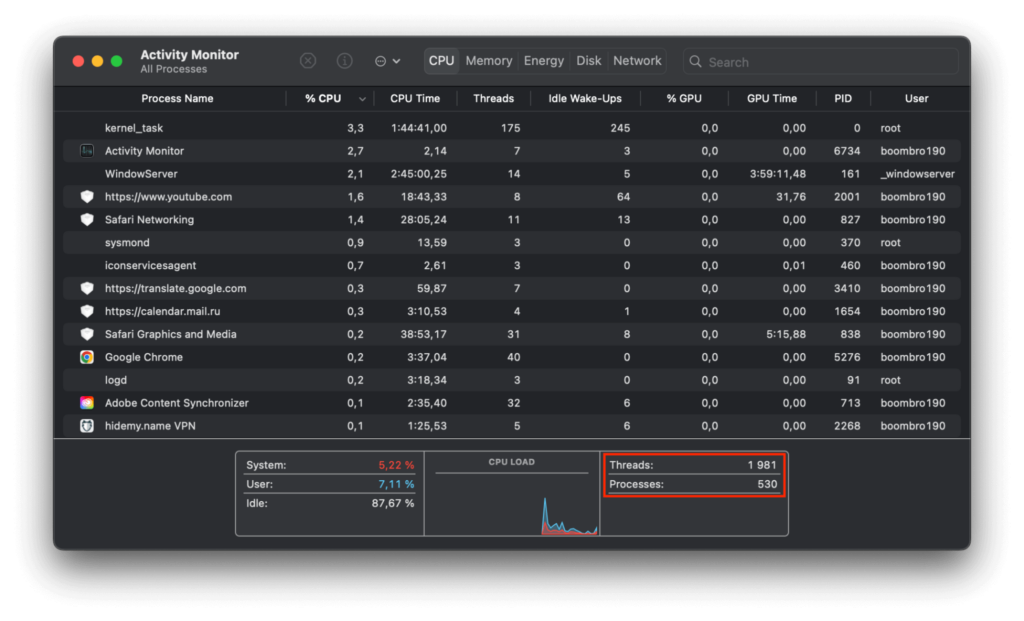The height and width of the screenshot is (621, 1024).
Task: Switch to the Memory tab
Action: [488, 61]
